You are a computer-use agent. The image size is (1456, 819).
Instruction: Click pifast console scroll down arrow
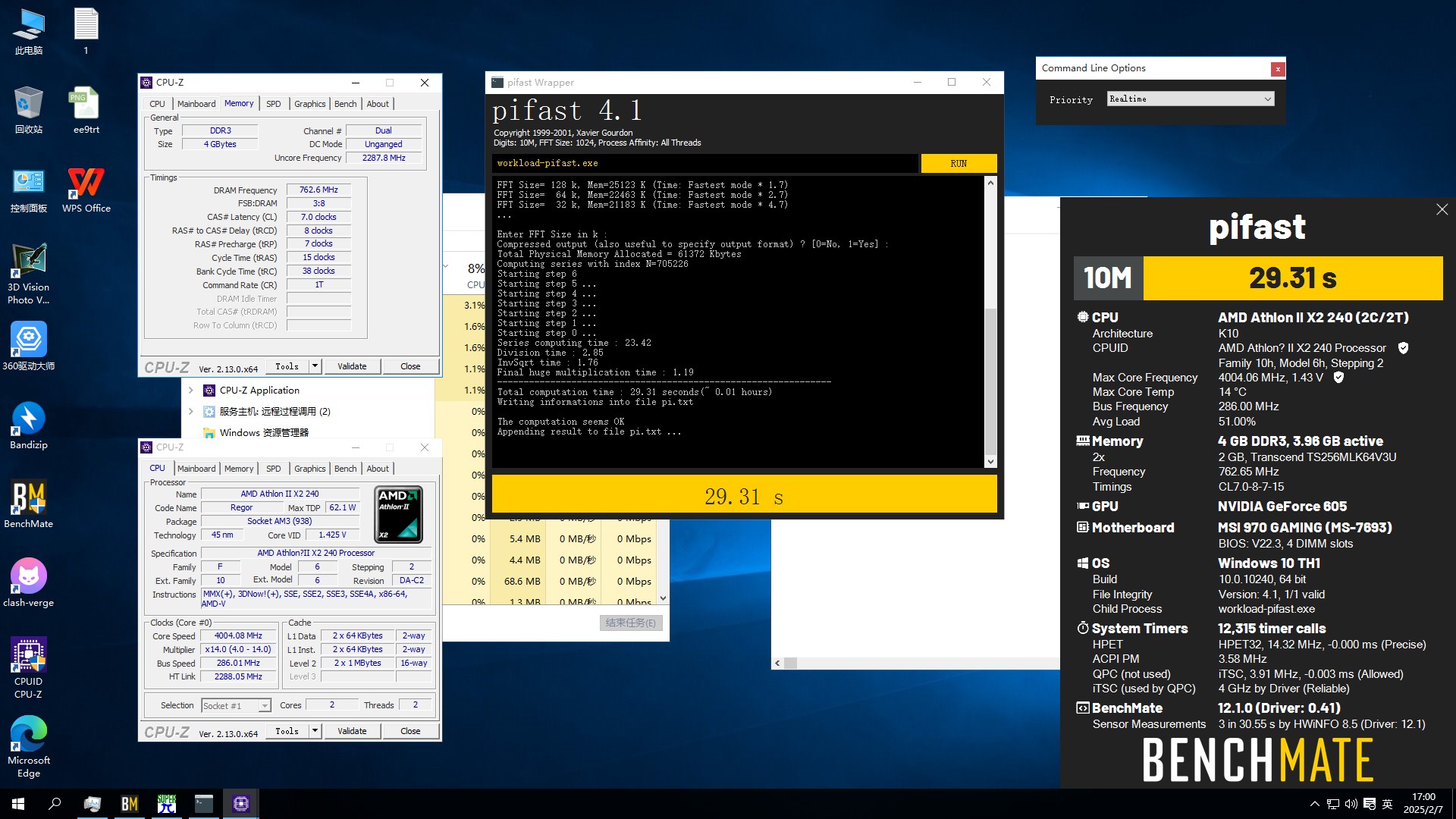pos(990,462)
